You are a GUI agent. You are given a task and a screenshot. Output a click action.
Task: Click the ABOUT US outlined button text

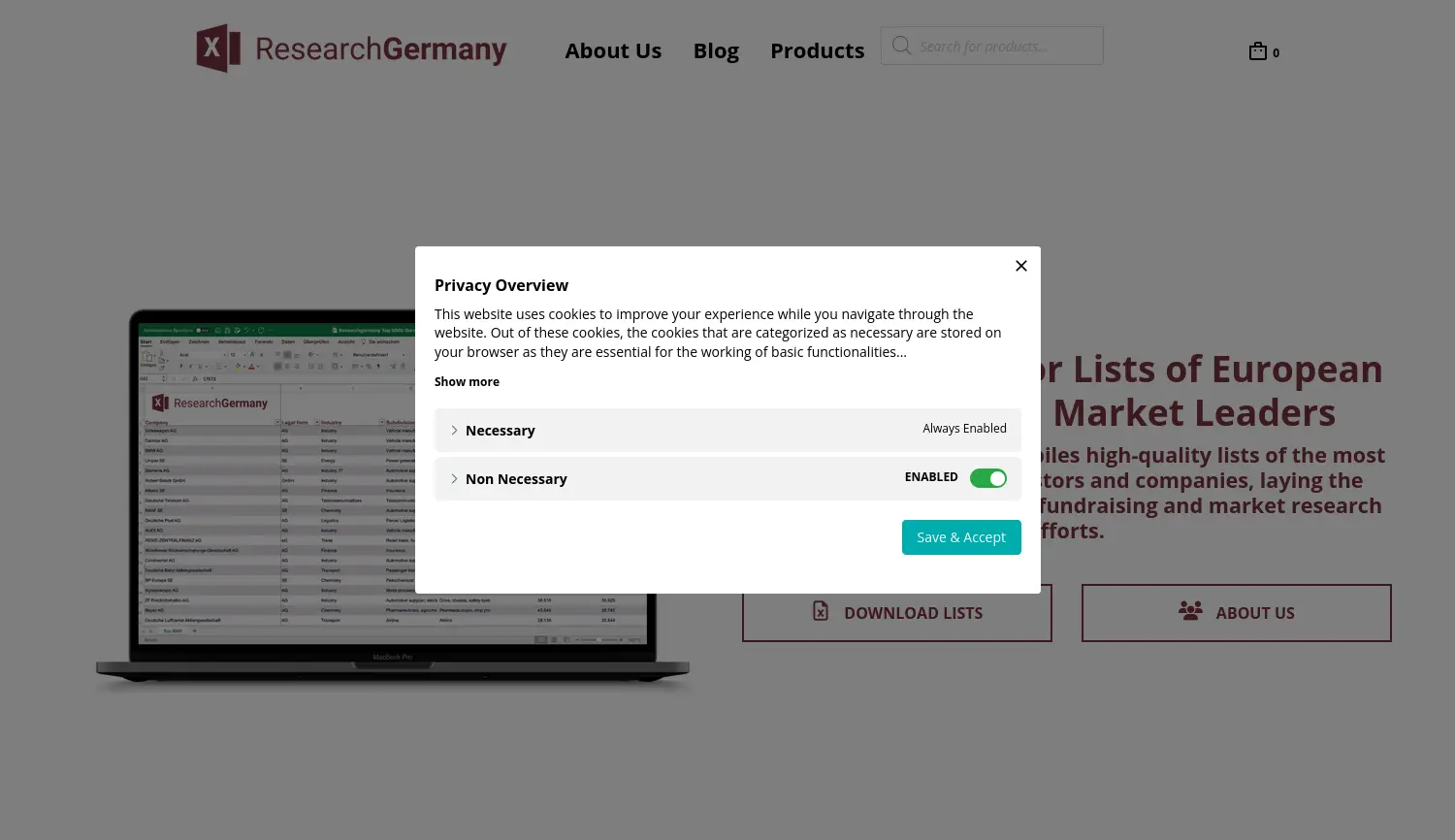[x=1254, y=613]
